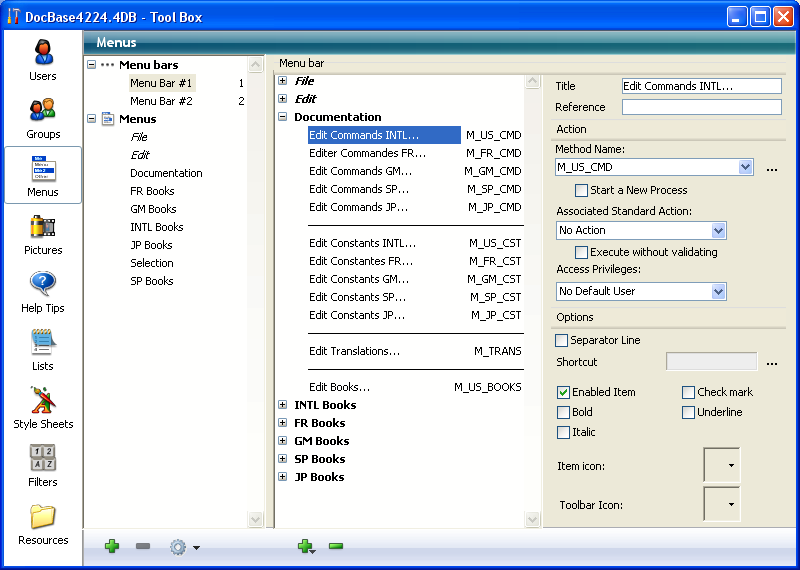Go to the Lists section
This screenshot has width=800, height=570.
tap(43, 350)
